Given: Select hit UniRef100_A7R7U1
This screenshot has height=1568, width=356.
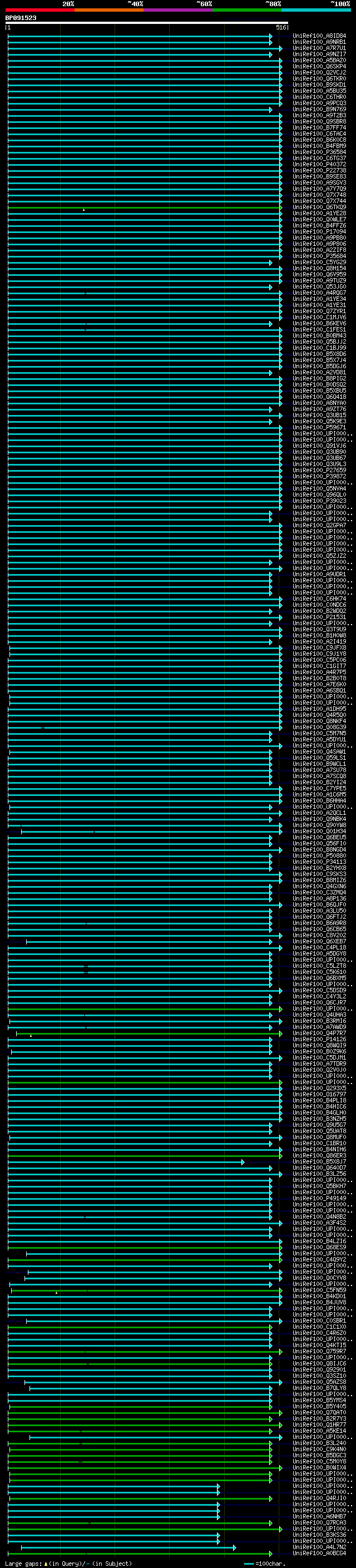Looking at the screenshot, I should (319, 48).
